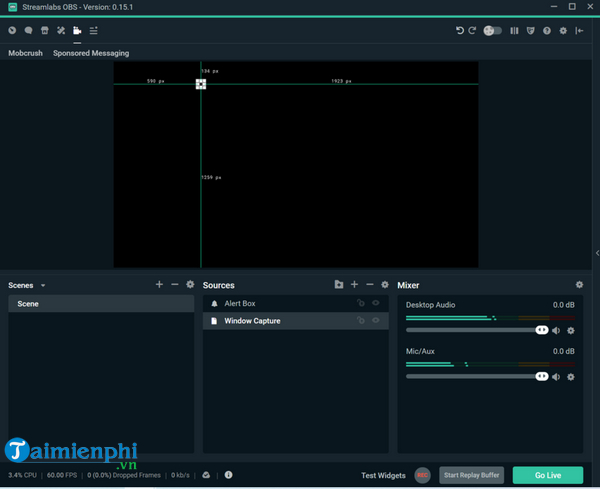
Task: Click the Go Live button
Action: (x=548, y=475)
